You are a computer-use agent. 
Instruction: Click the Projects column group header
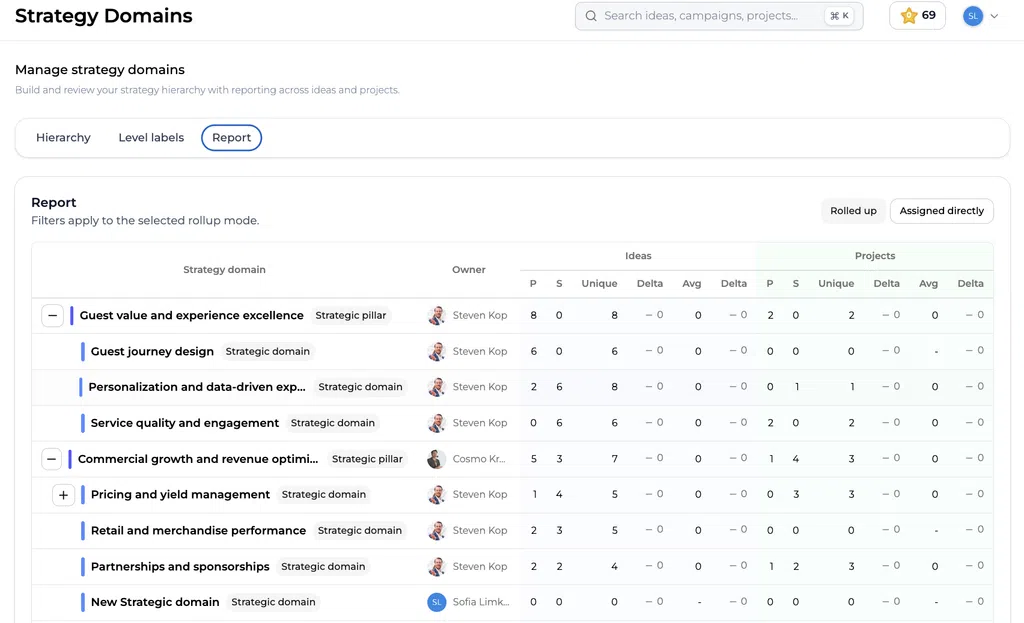(874, 256)
